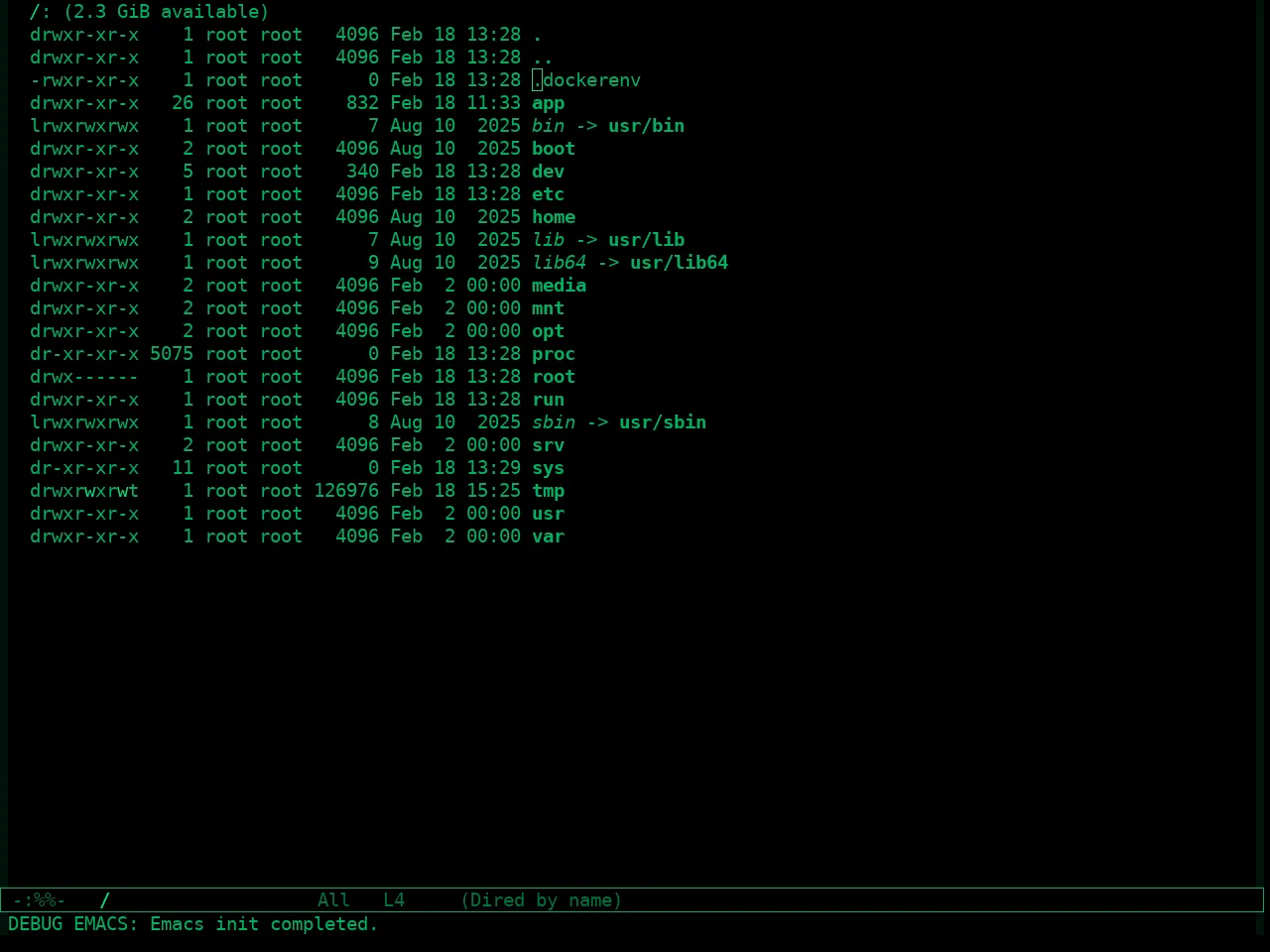This screenshot has width=1270, height=952.
Task: Open the home directory
Action: tap(554, 217)
